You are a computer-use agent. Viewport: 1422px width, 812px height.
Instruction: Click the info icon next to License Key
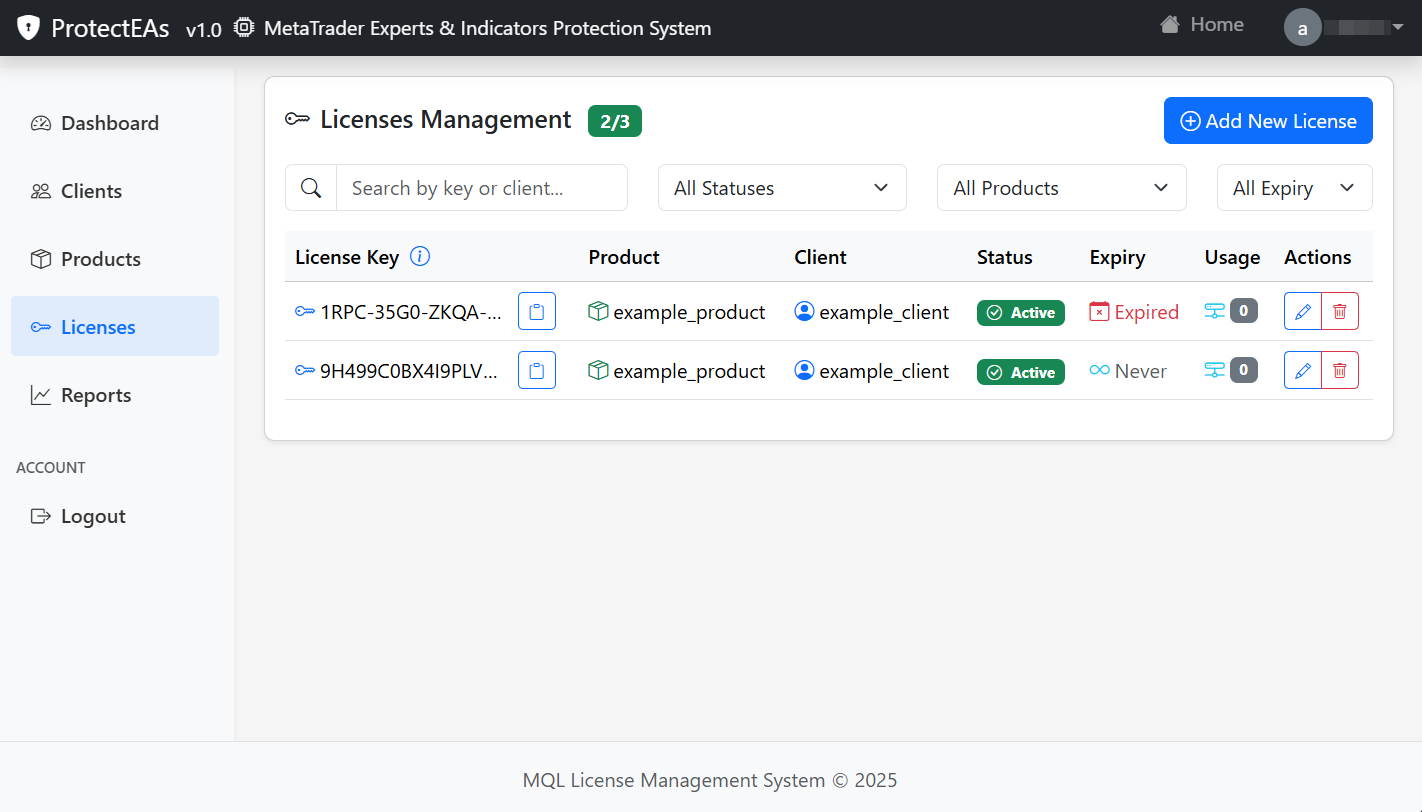click(x=421, y=257)
